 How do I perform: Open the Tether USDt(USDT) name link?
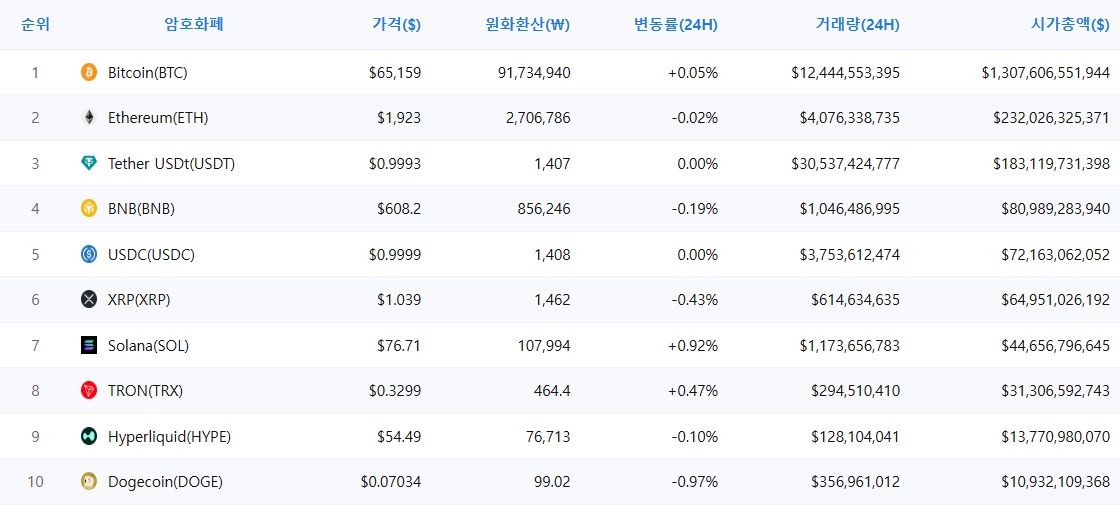pos(171,163)
